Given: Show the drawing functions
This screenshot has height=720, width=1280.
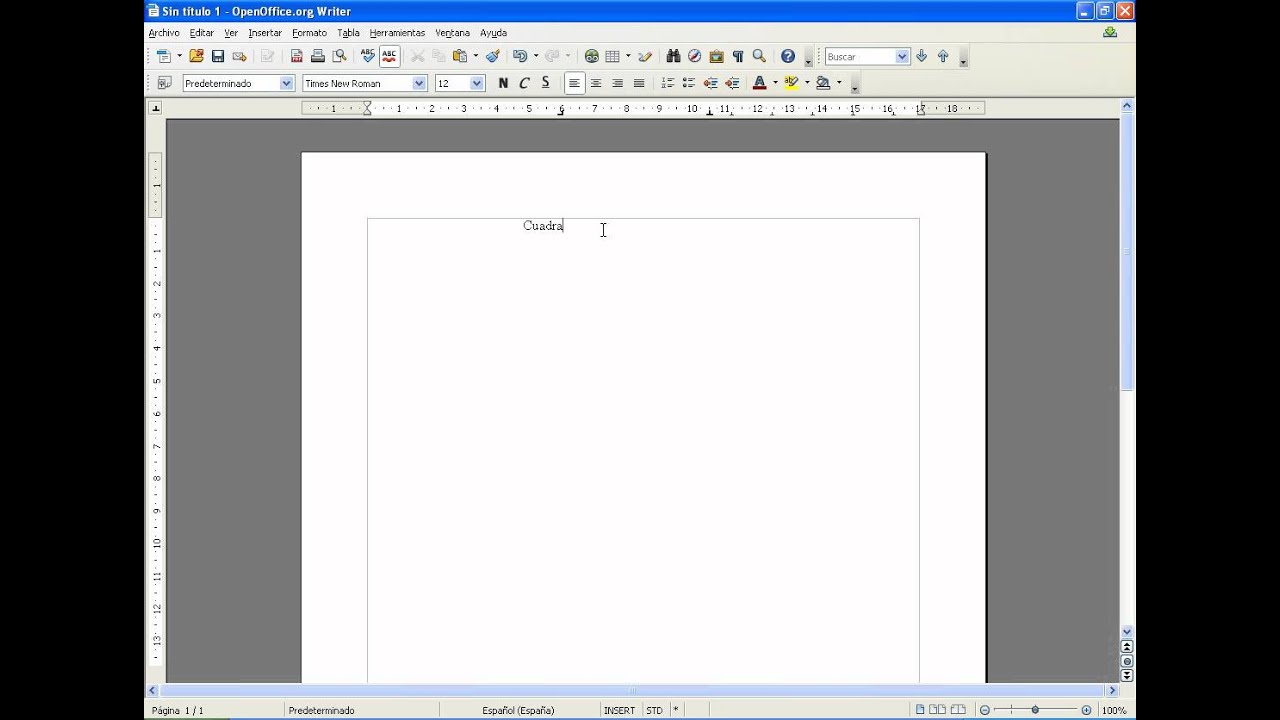Looking at the screenshot, I should [645, 57].
